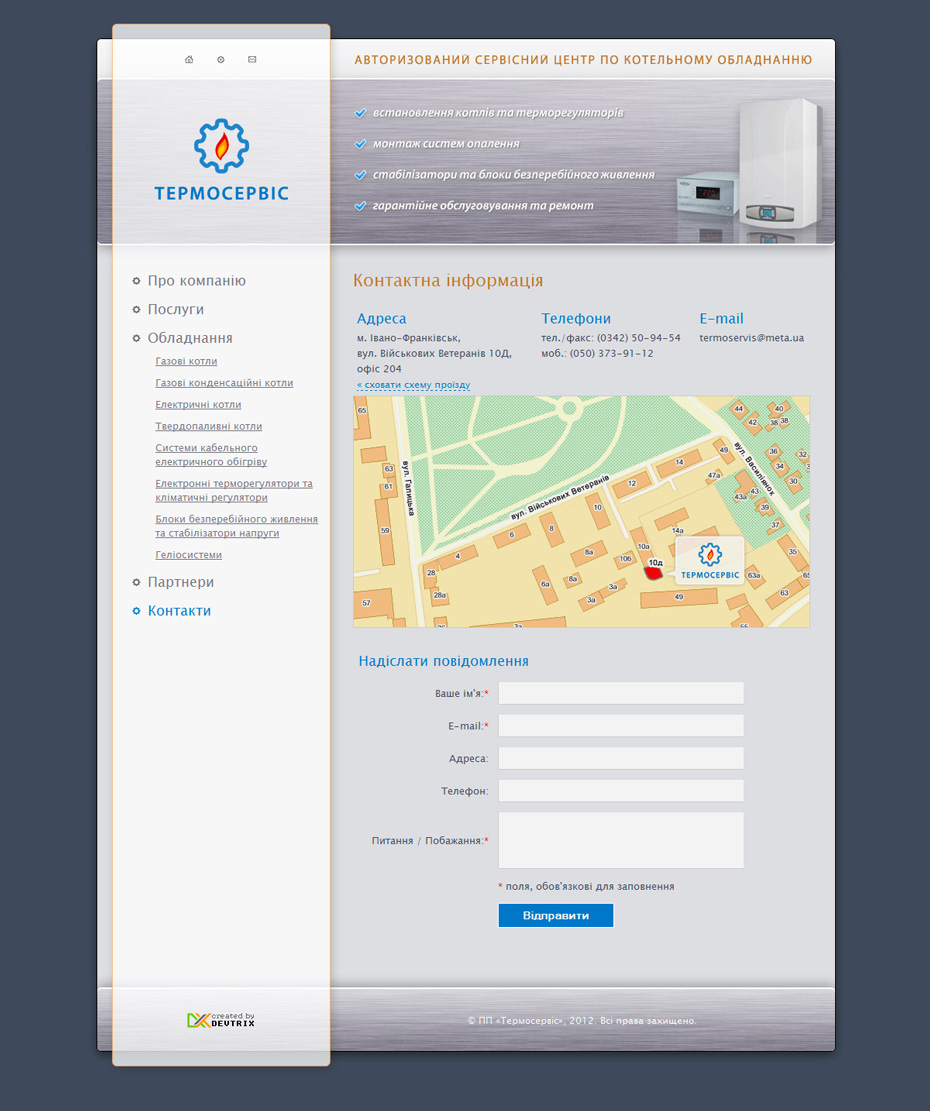Click the gear bullet beside Про компанію
This screenshot has height=1111, width=930.
pos(136,281)
